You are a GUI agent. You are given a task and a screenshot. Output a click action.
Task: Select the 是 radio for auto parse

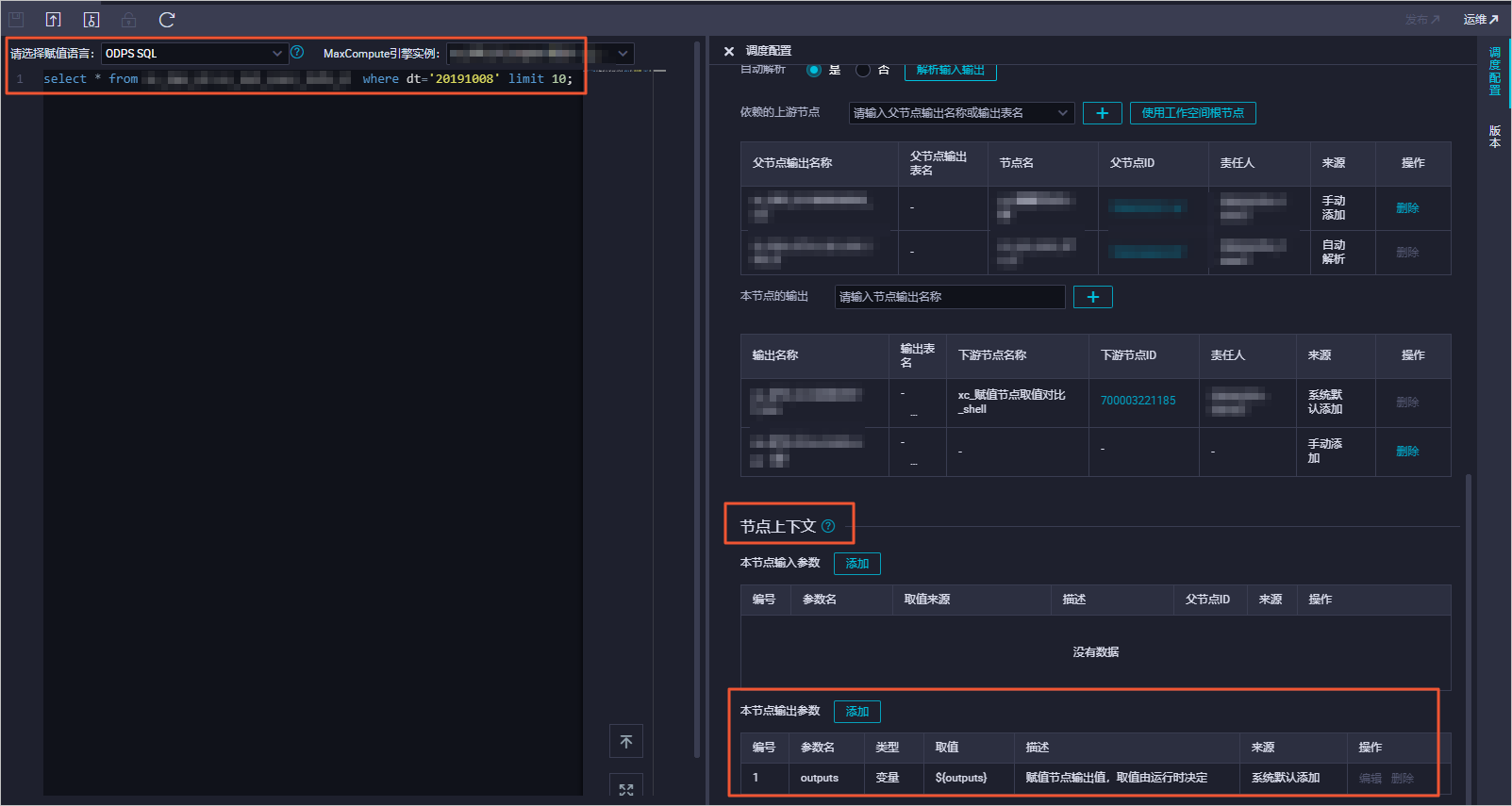[814, 70]
